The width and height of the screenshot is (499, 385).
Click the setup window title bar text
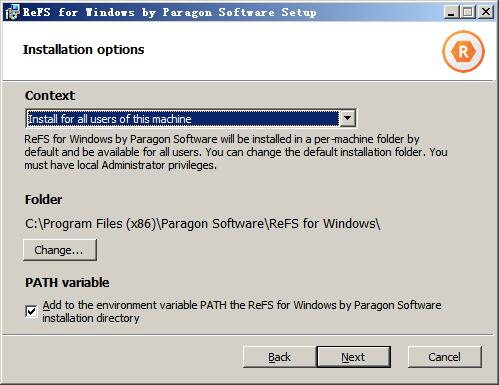pyautogui.click(x=169, y=12)
